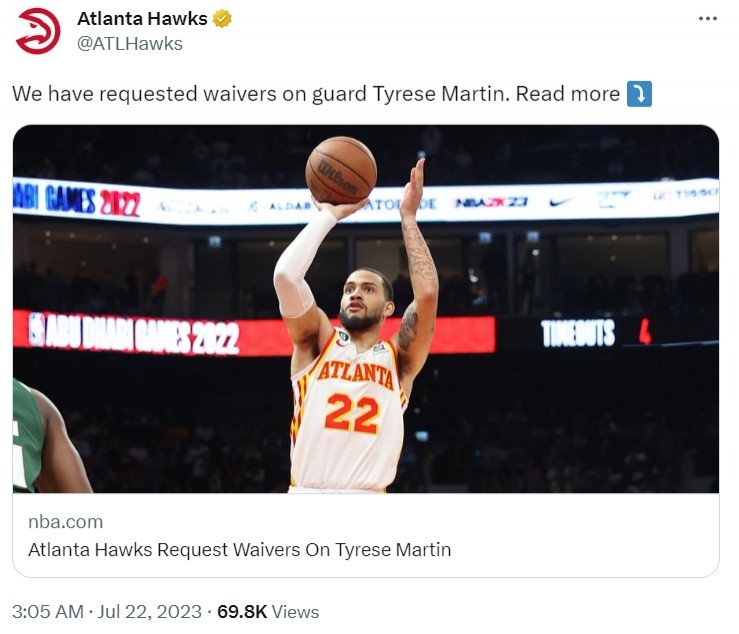
Task: Open the 69.8K Views count
Action: [x=268, y=612]
